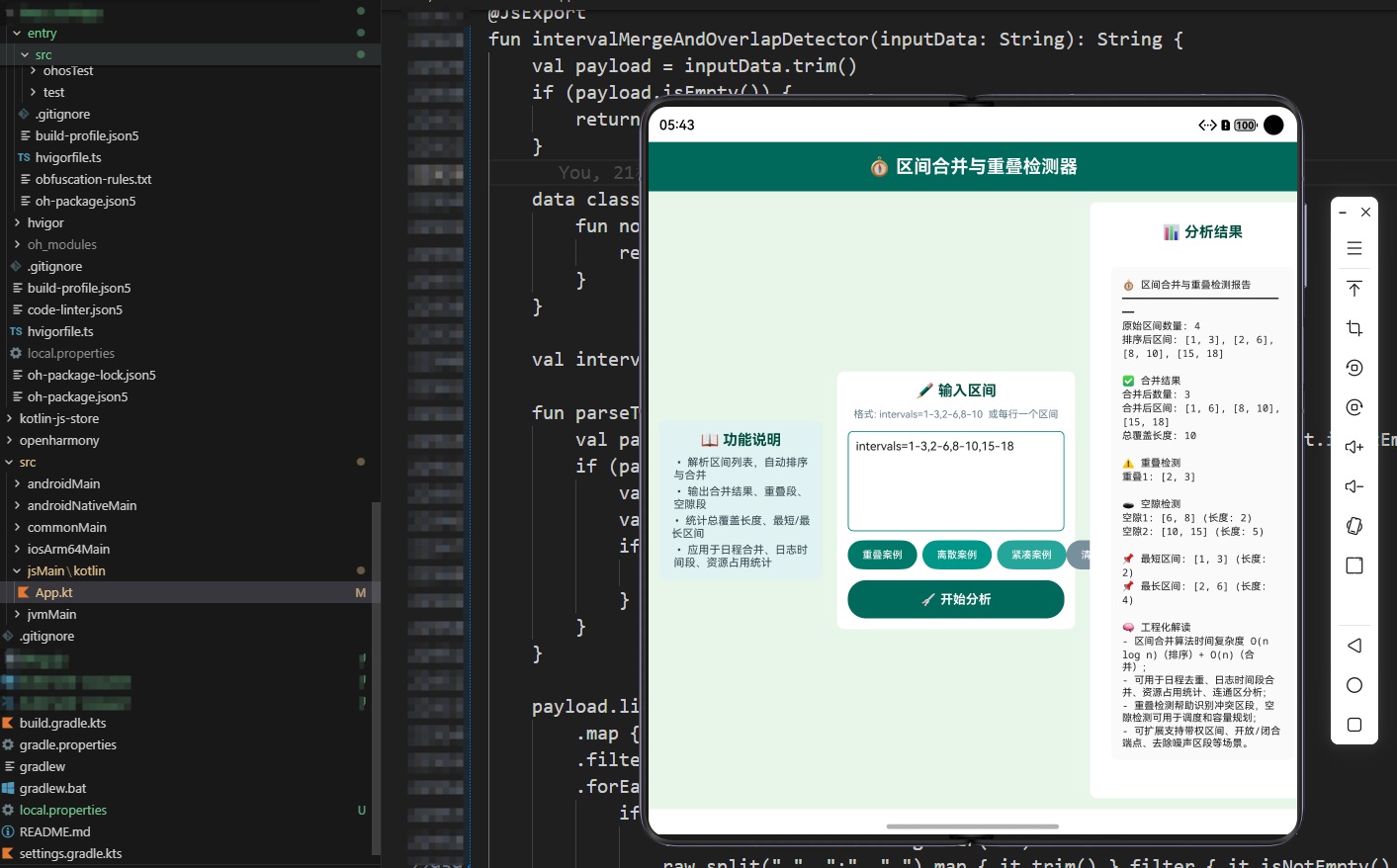
Task: Tap the 离散案例 sample button
Action: pyautogui.click(x=956, y=555)
